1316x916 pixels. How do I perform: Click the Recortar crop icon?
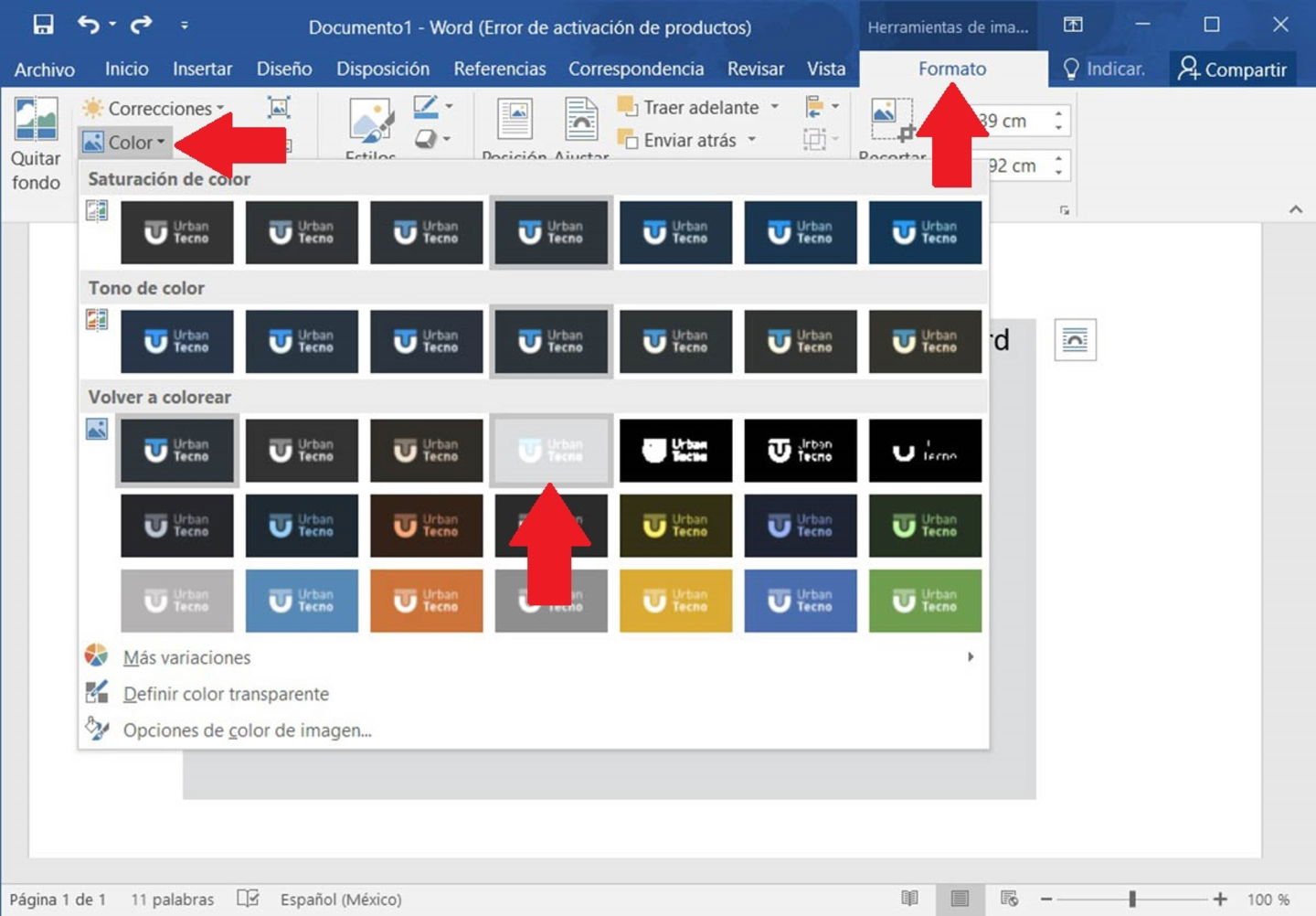coord(891,120)
